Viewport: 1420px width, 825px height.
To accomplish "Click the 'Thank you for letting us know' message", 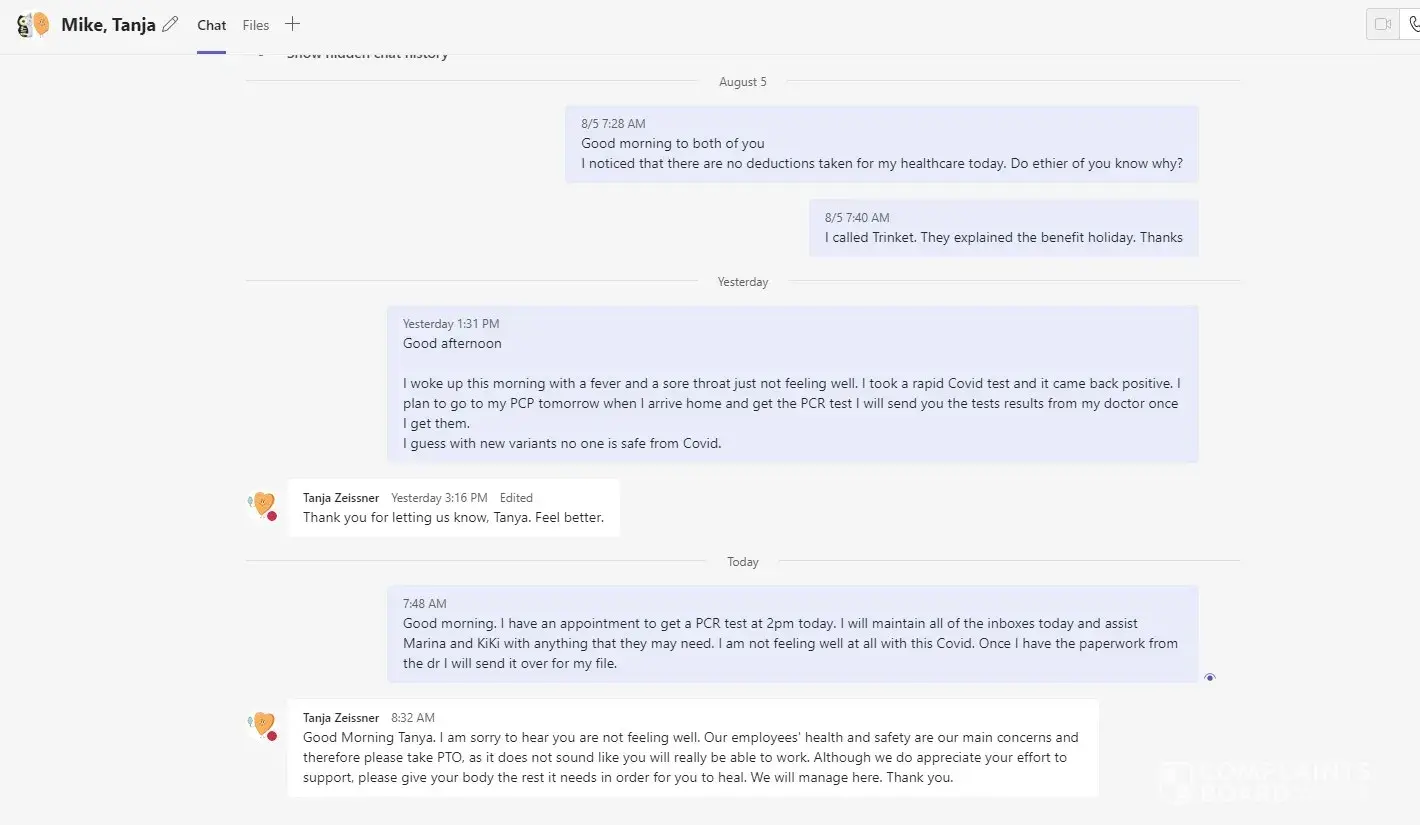I will 453,518.
